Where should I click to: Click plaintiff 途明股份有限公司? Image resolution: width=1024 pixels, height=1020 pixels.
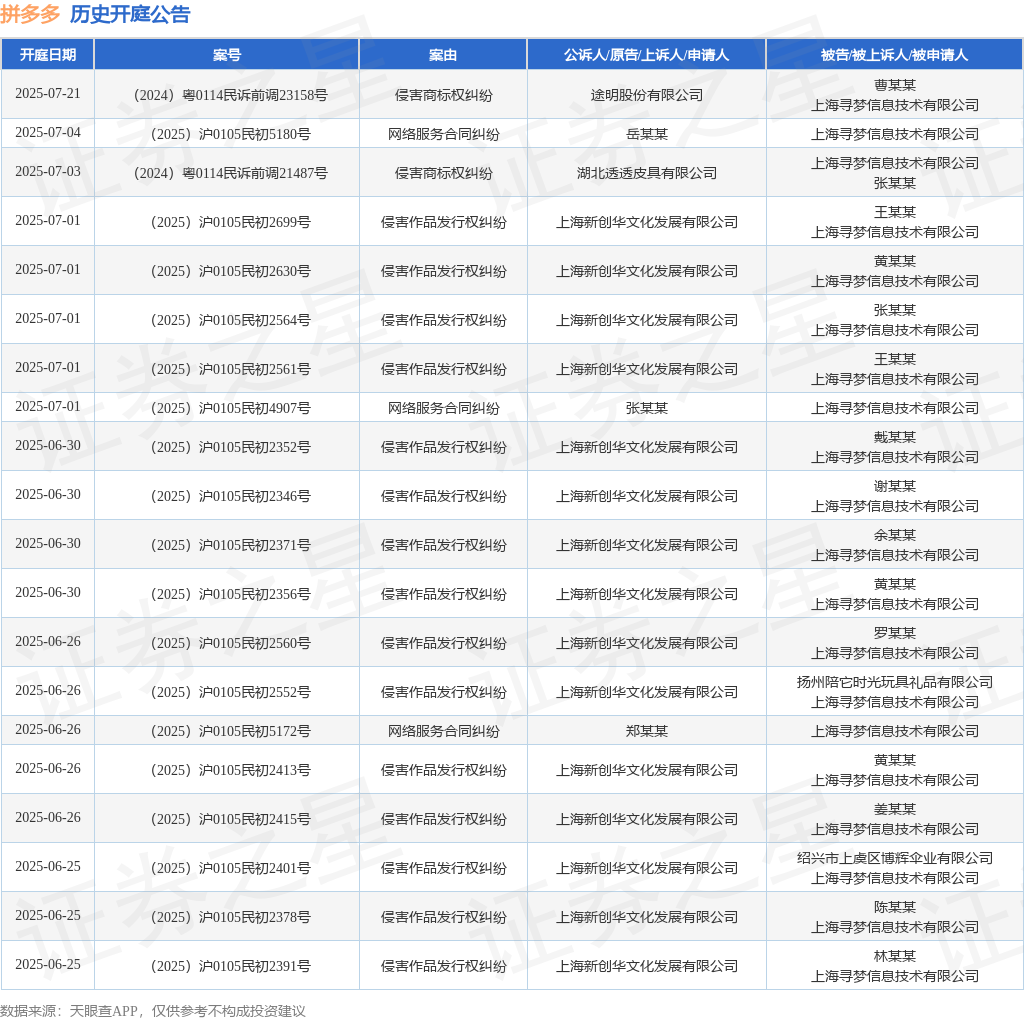click(x=647, y=95)
